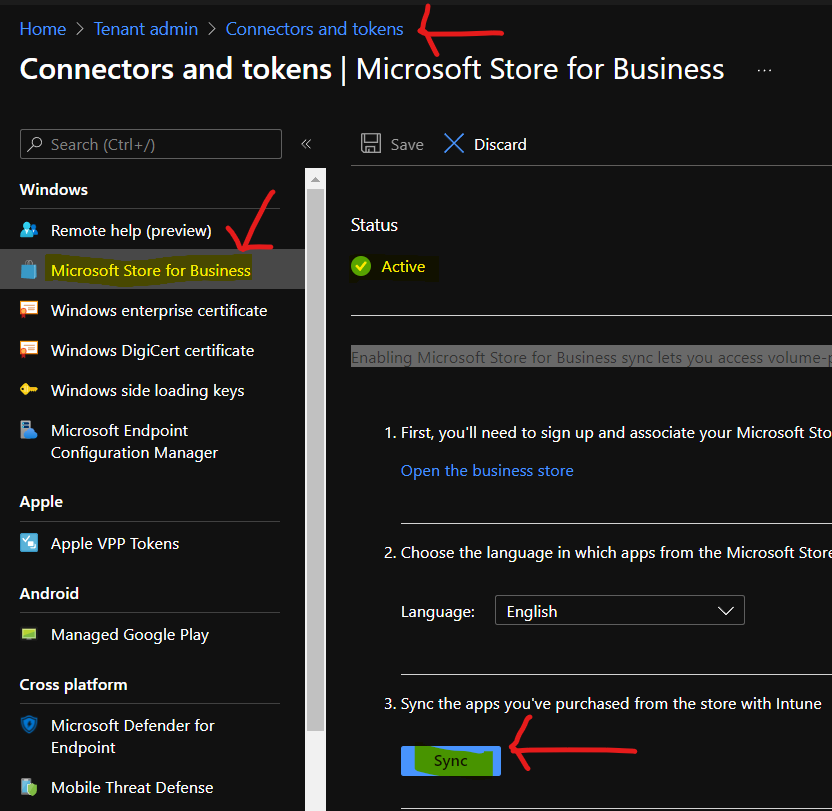The image size is (832, 811).
Task: Collapse the sidebar with double chevron
Action: (306, 144)
